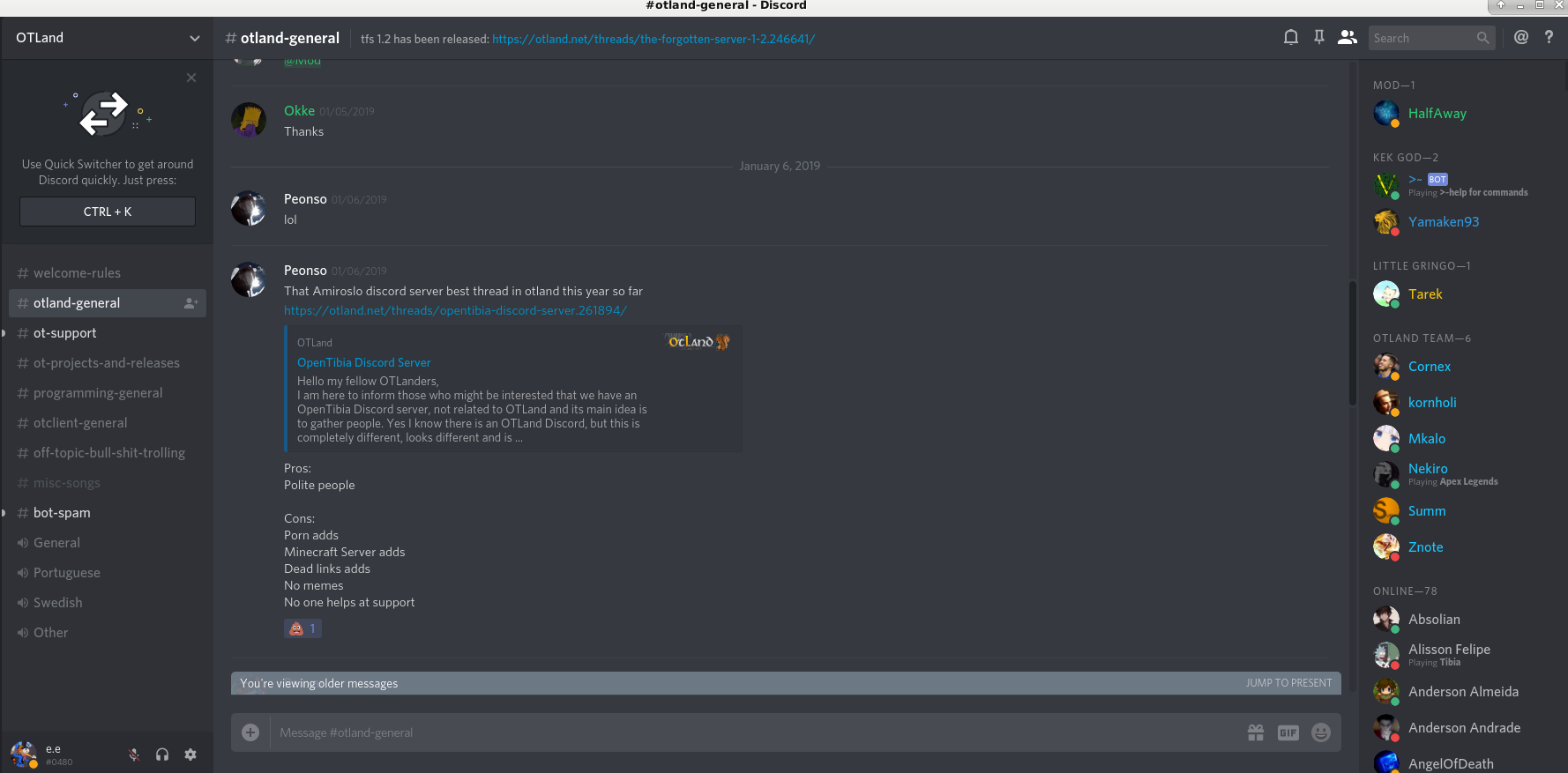Join General voice channel
This screenshot has width=1568, height=773.
pos(108,543)
